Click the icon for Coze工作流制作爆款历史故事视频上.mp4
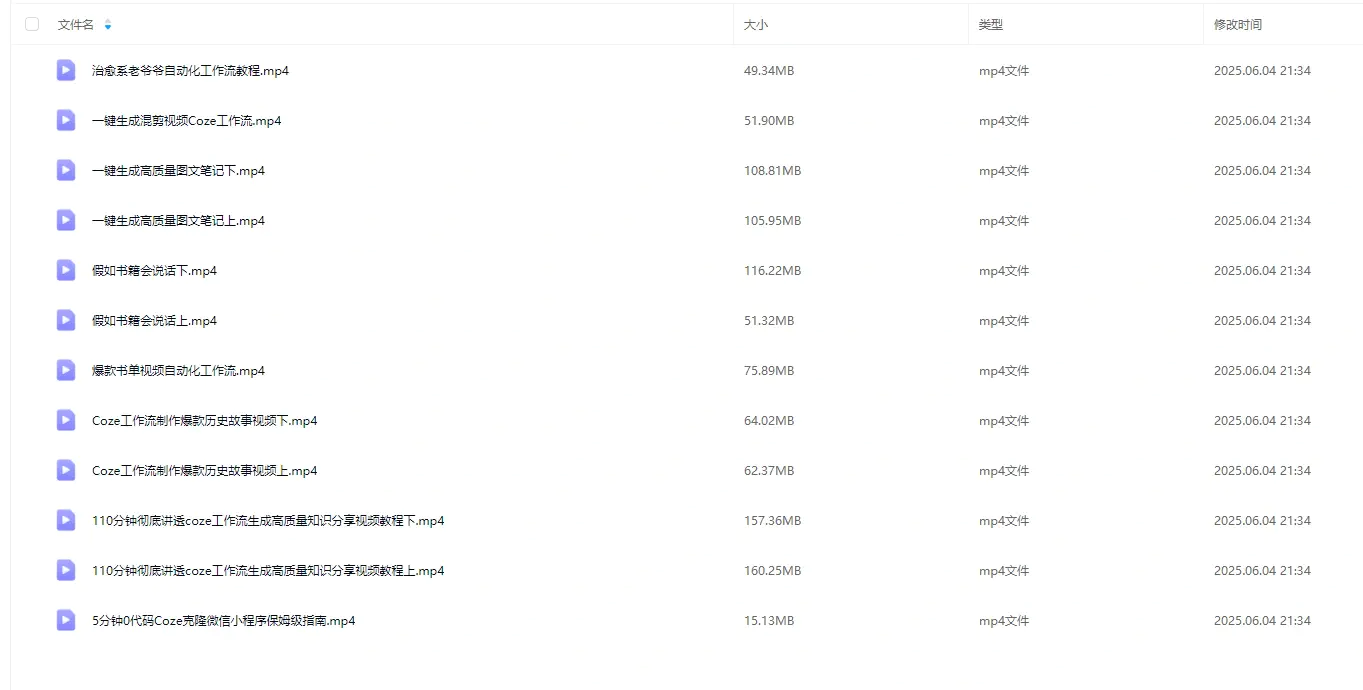The height and width of the screenshot is (690, 1363). coord(66,471)
